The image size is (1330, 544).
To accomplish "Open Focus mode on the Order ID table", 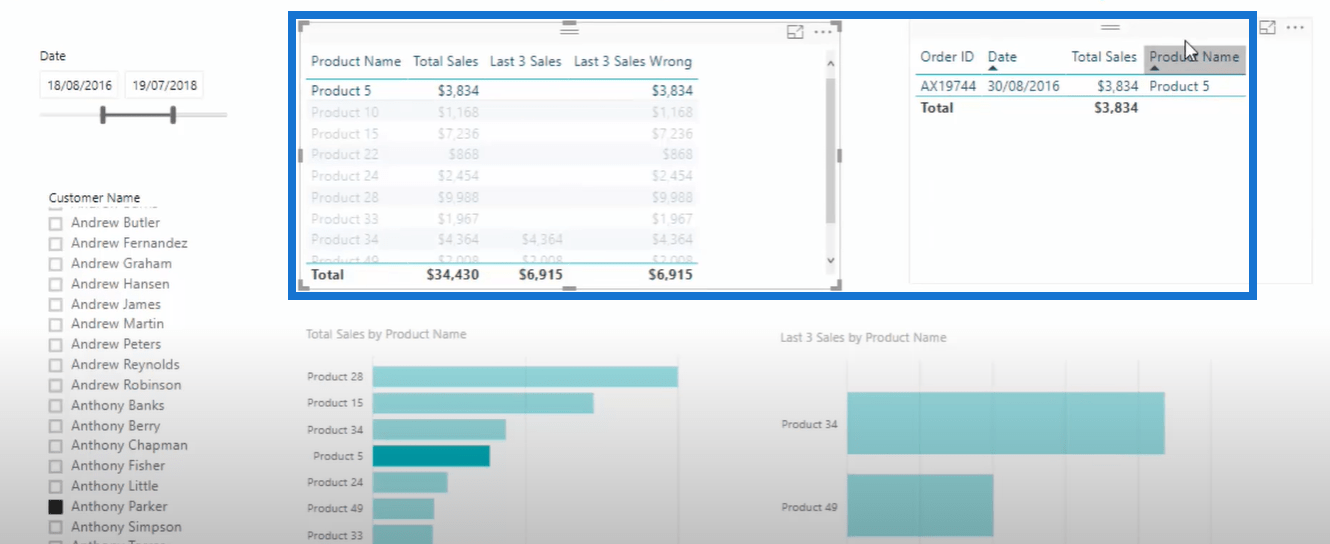I will (1267, 28).
